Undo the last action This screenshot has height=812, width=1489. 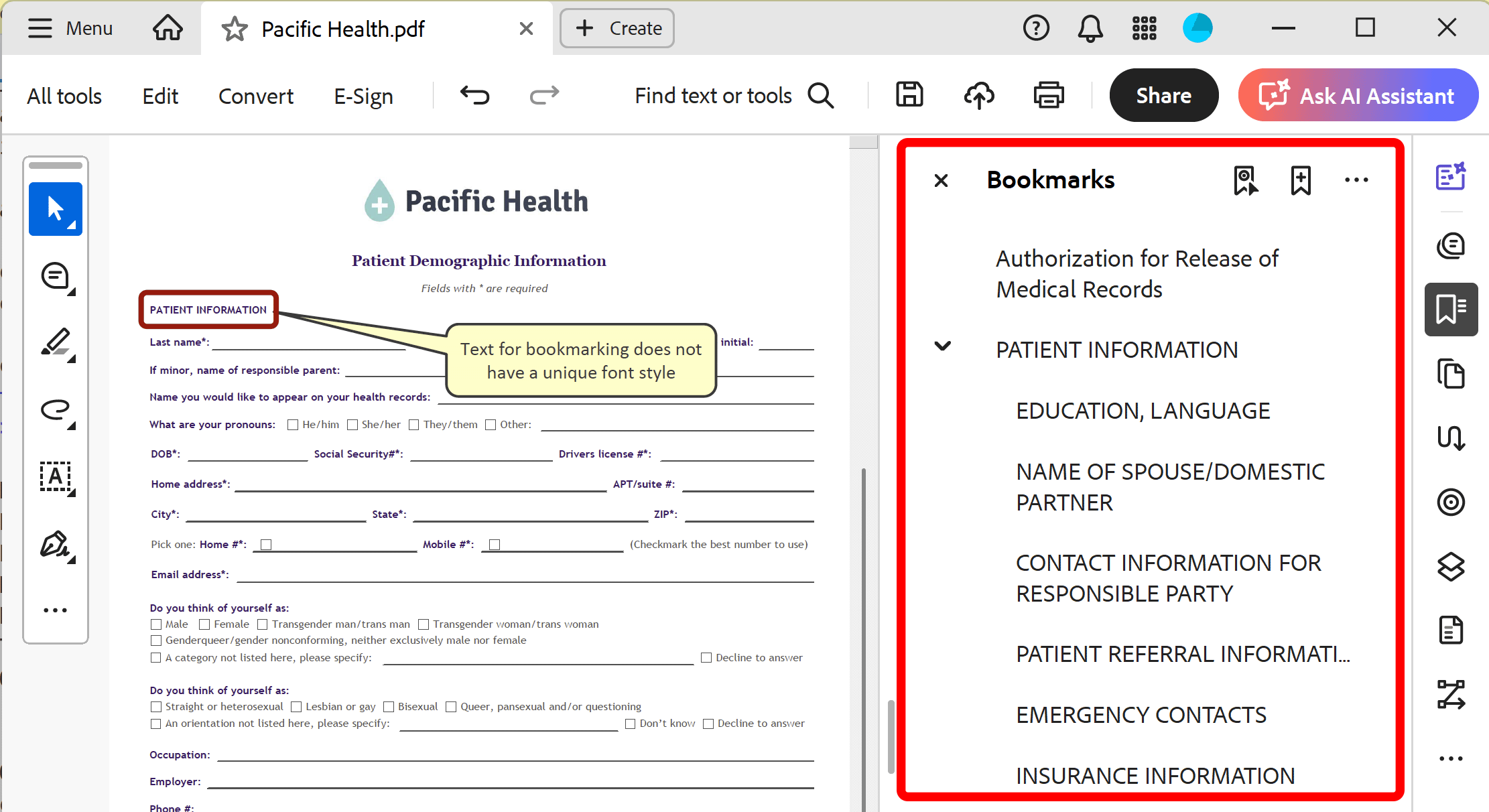coord(474,95)
